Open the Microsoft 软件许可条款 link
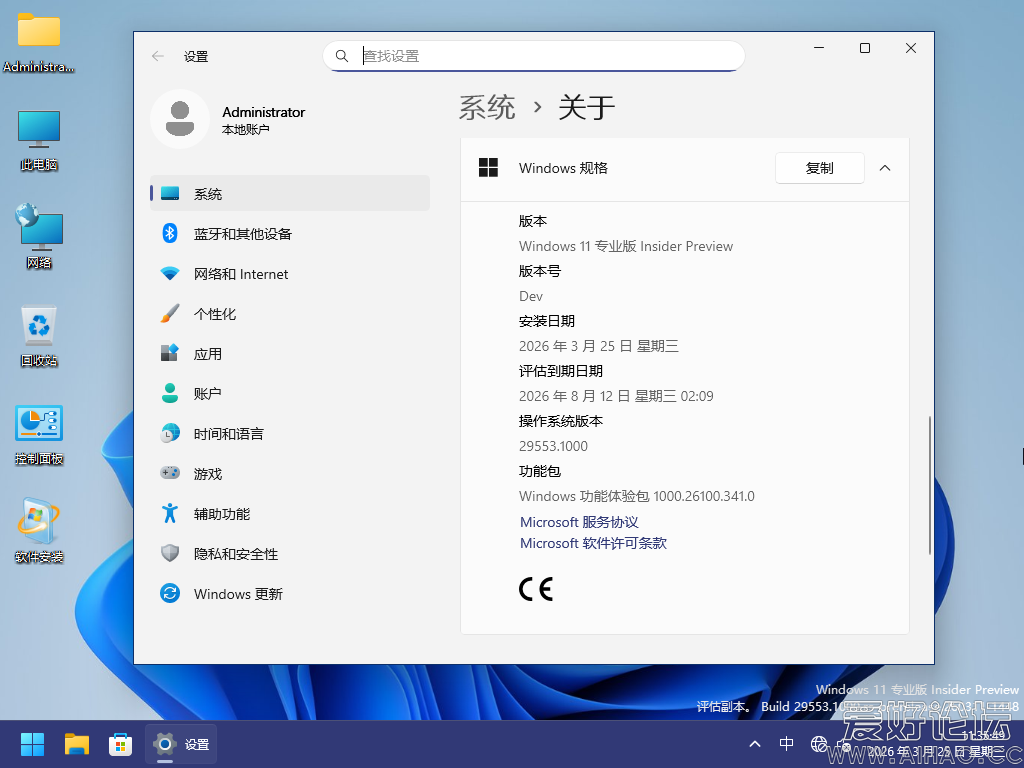Viewport: 1024px width, 768px height. [x=593, y=543]
